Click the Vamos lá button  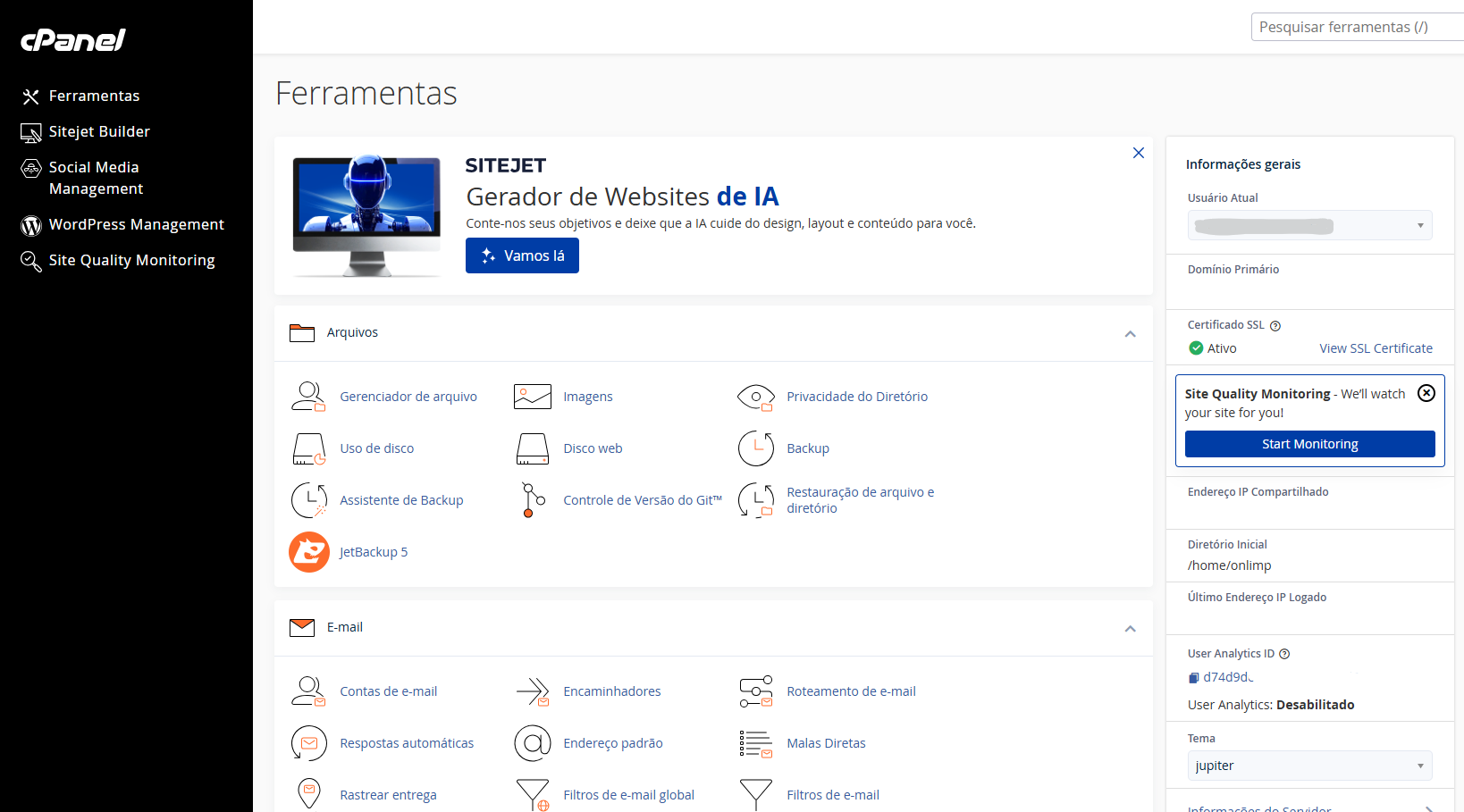click(x=522, y=255)
